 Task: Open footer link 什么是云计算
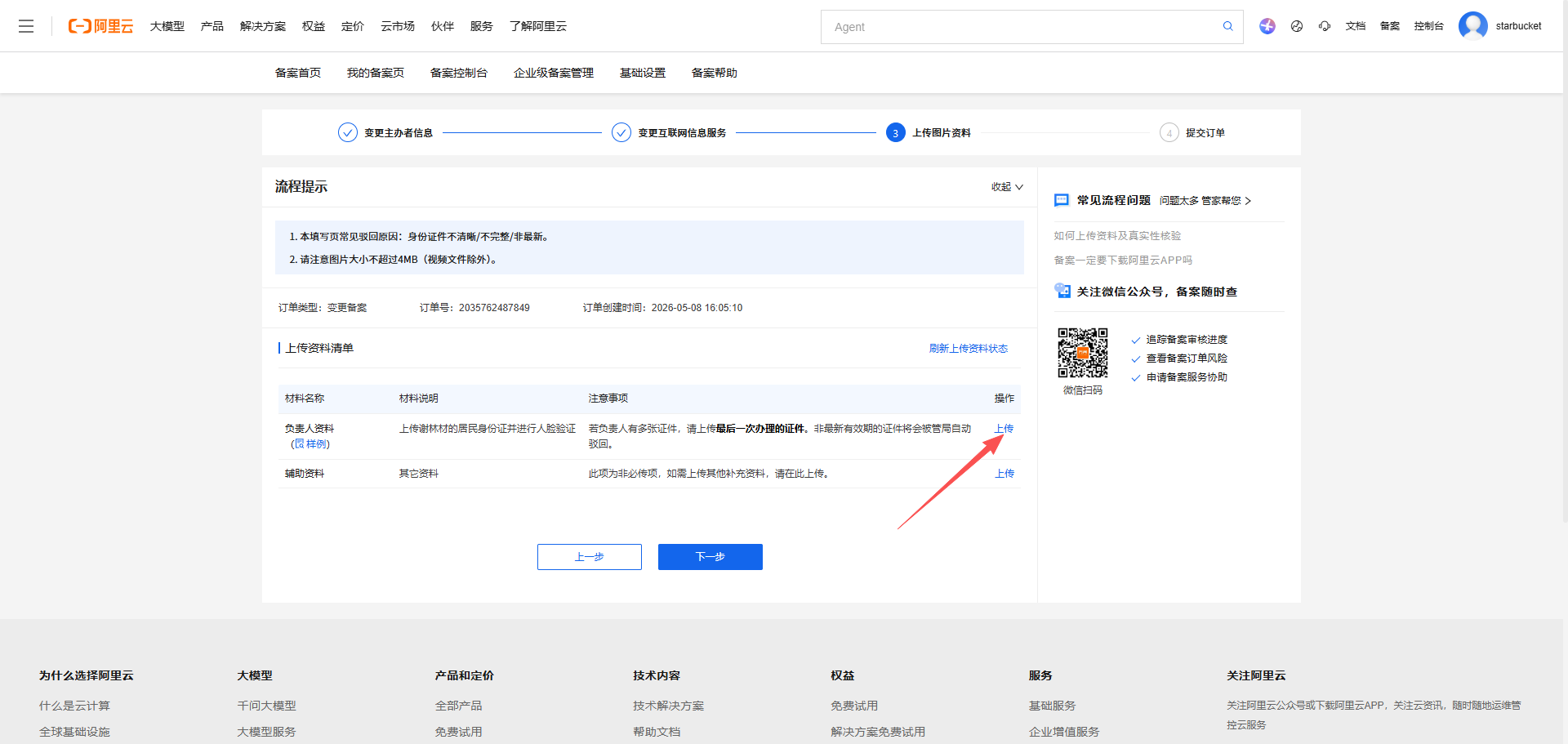click(x=74, y=706)
